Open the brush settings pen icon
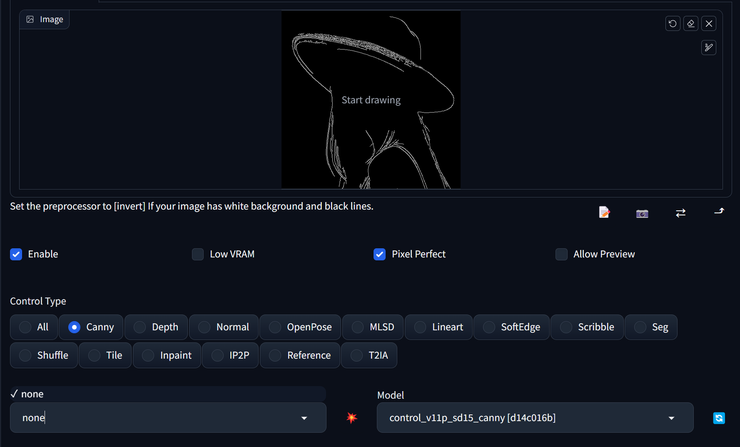This screenshot has width=740, height=447. 708,47
